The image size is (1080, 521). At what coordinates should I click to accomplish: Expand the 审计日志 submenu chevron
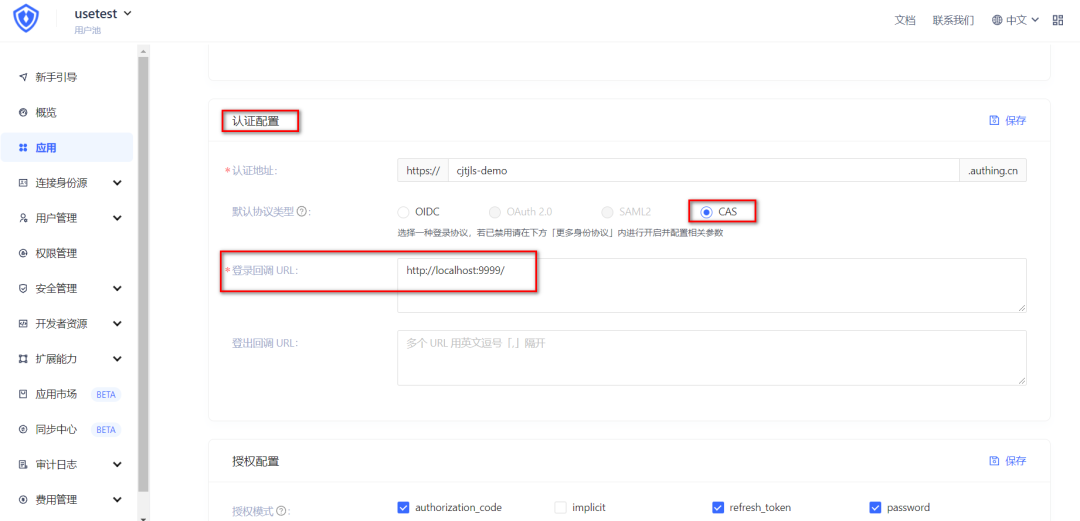117,464
